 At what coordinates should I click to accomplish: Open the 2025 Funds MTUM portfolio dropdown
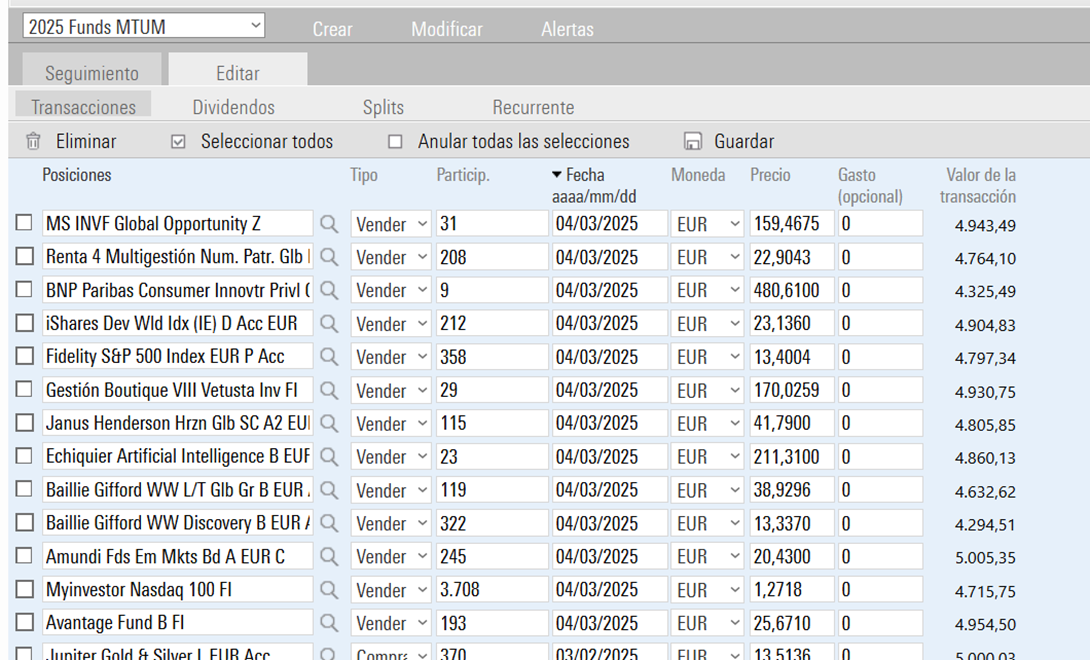point(143,26)
